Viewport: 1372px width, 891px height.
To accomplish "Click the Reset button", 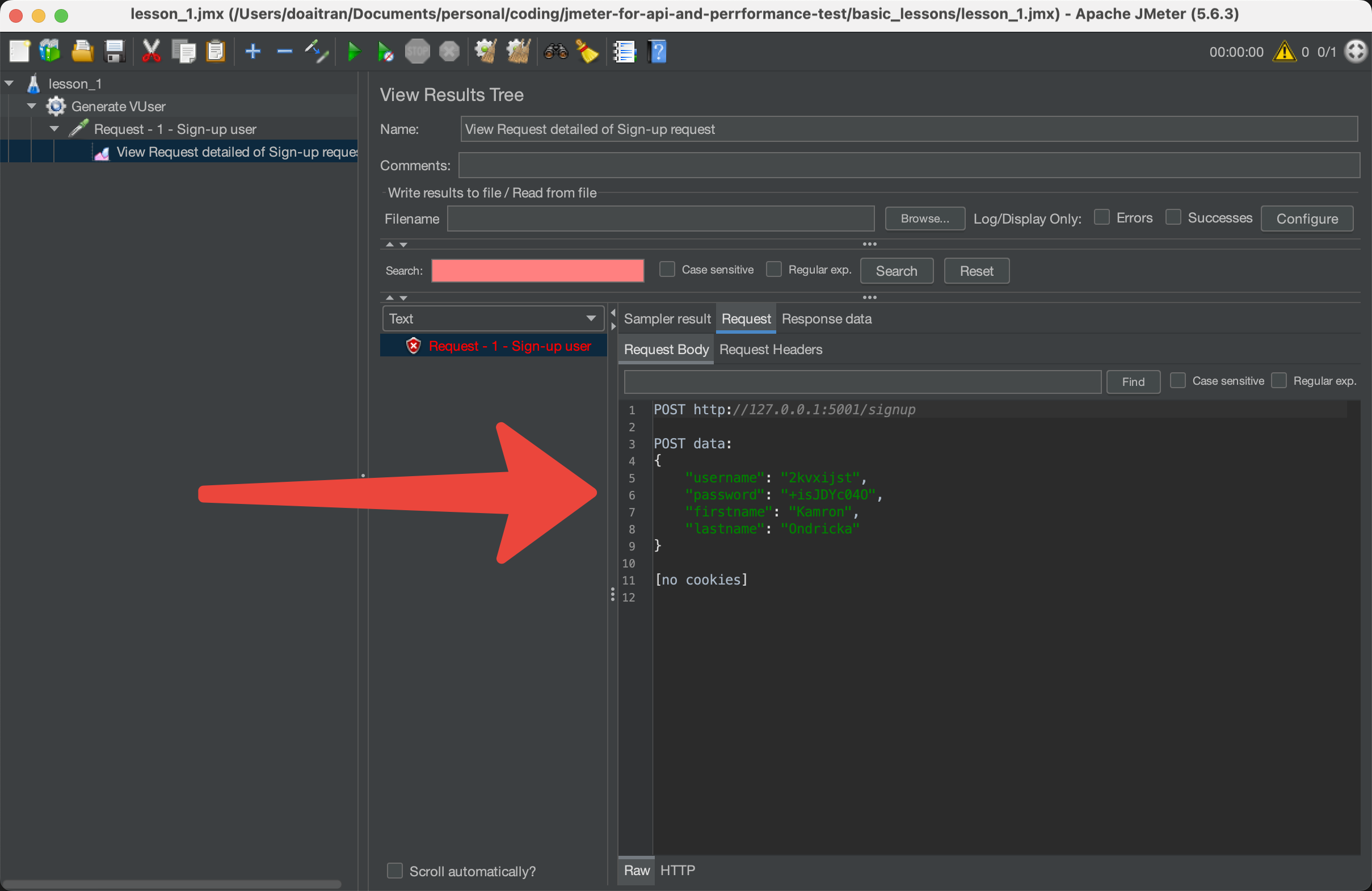I will (977, 271).
